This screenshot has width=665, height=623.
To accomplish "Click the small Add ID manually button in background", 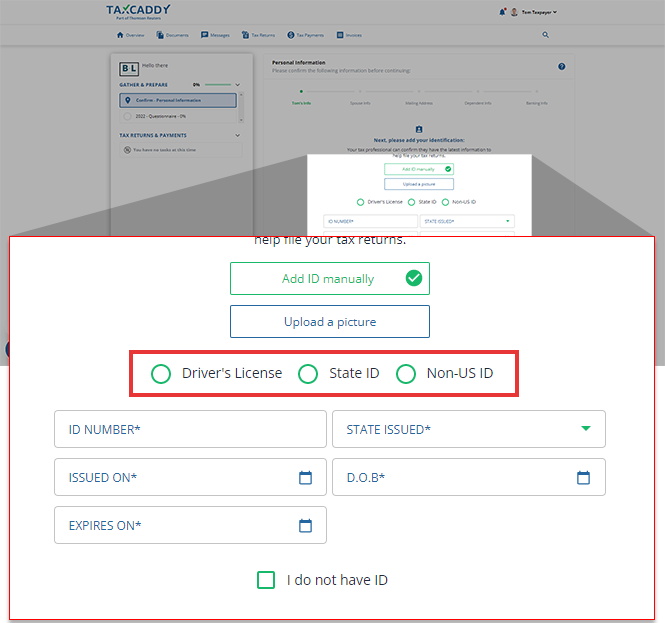I will 419,169.
